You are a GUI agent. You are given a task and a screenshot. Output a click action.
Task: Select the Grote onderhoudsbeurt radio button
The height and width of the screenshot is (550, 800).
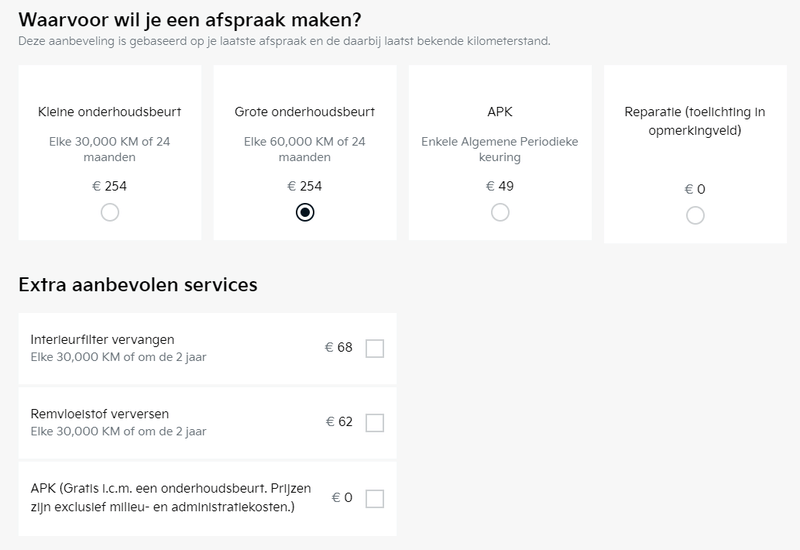click(x=305, y=212)
